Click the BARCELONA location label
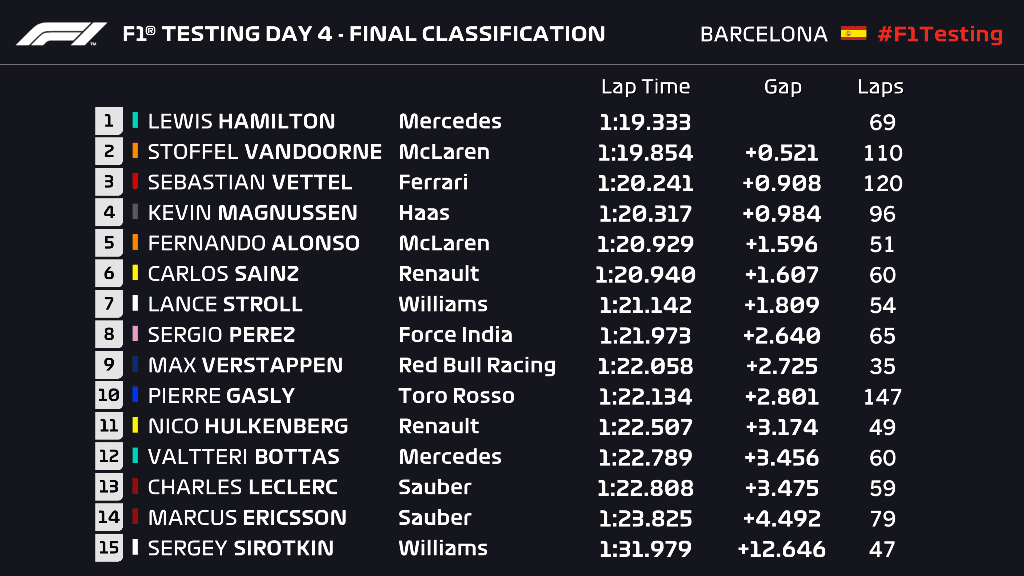 pyautogui.click(x=764, y=34)
